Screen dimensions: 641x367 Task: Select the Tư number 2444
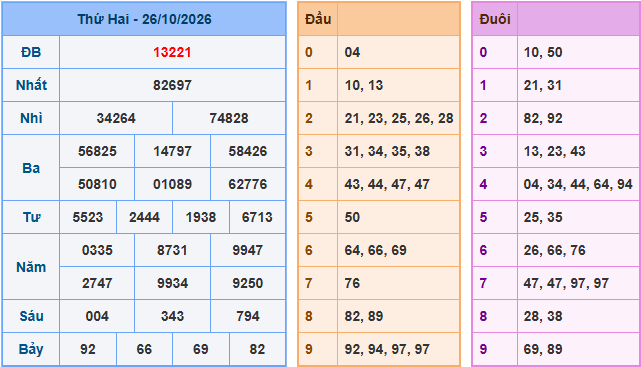tap(144, 217)
